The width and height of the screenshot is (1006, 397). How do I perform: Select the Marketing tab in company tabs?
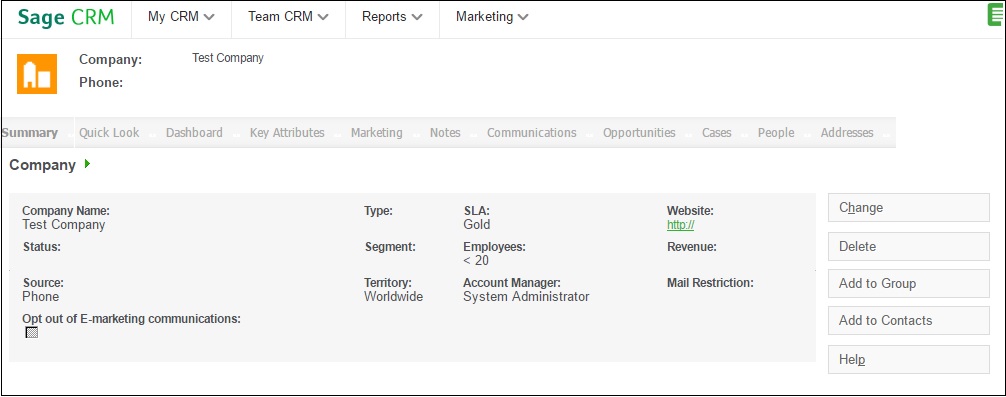(377, 133)
